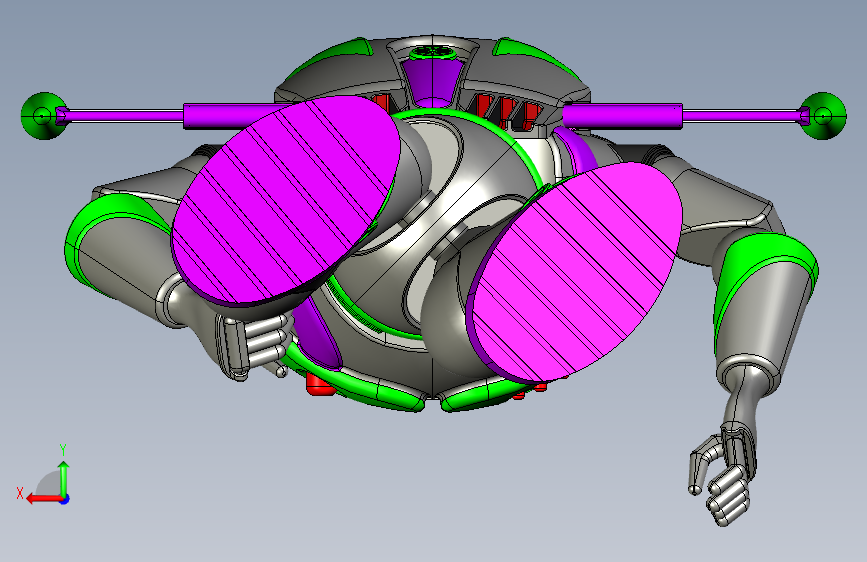Viewport: 867px width, 562px height.
Task: Click the green Y axis arrow
Action: pyautogui.click(x=64, y=479)
